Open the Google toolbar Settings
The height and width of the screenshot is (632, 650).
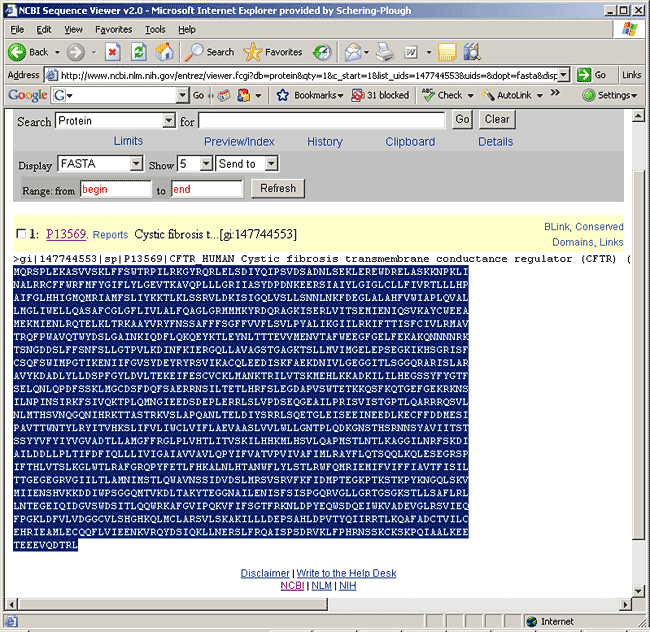609,95
